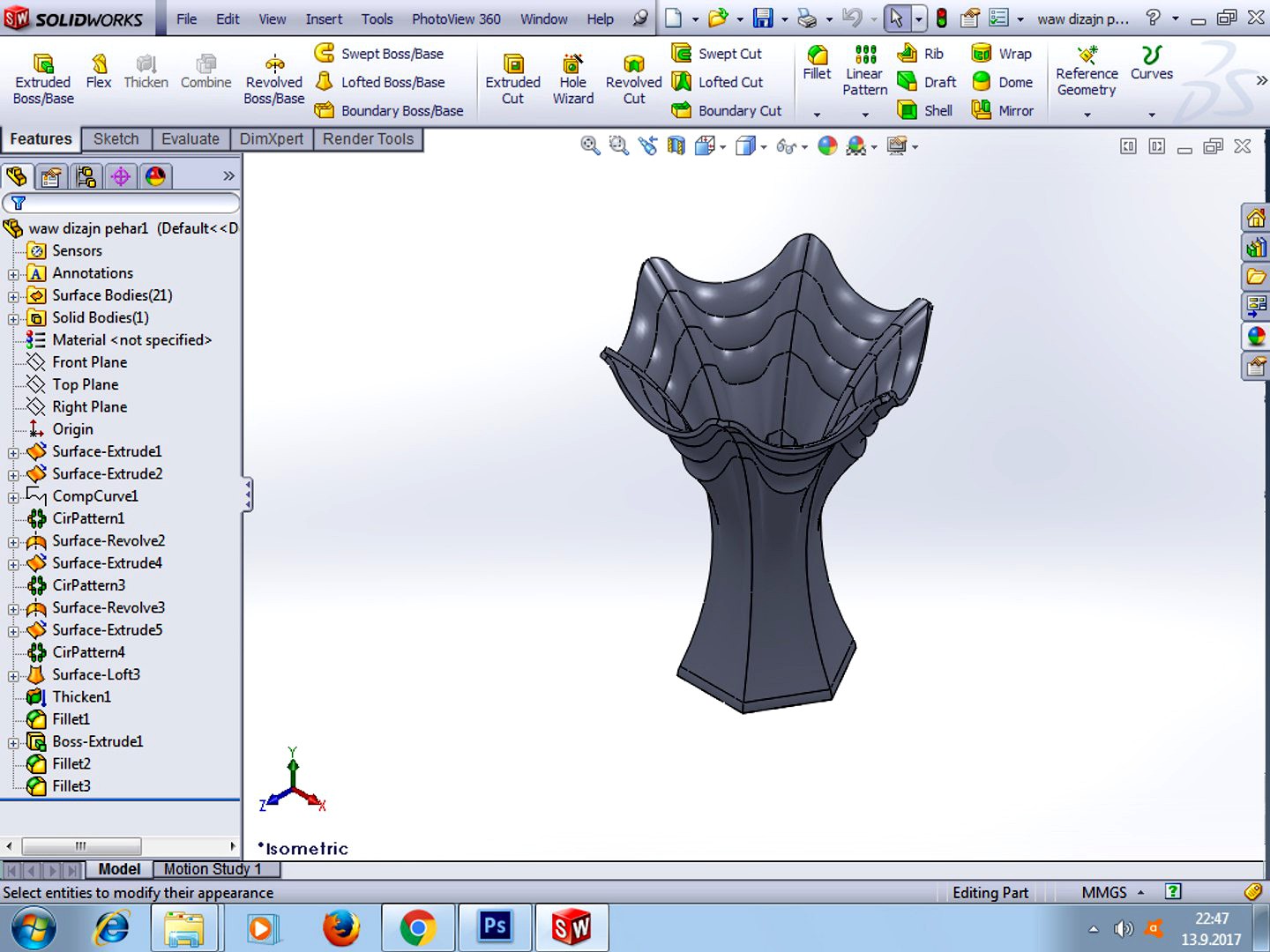Image resolution: width=1270 pixels, height=952 pixels.
Task: Open Edit Appearance color ball
Action: (x=827, y=145)
